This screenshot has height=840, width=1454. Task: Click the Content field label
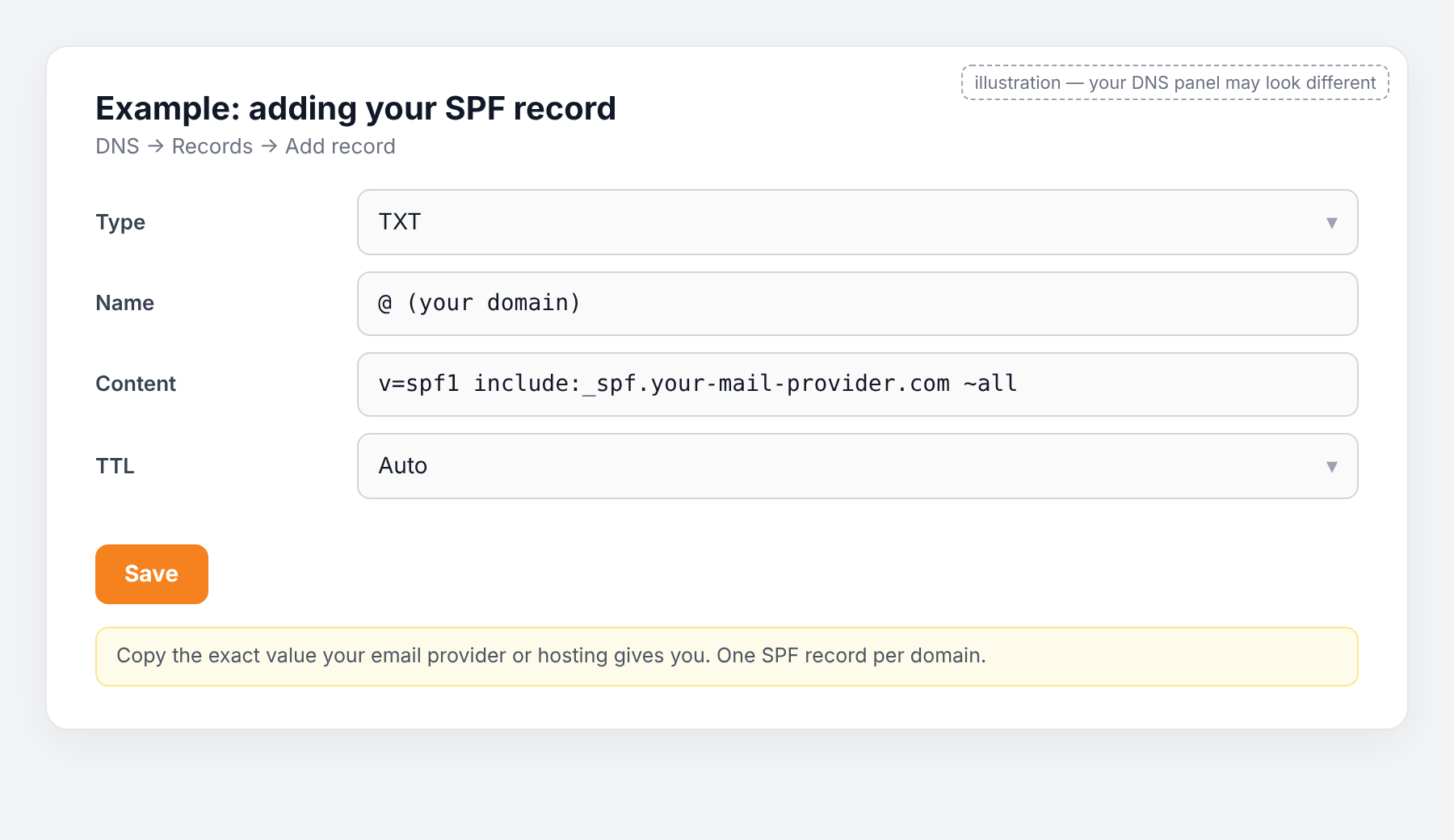click(136, 384)
